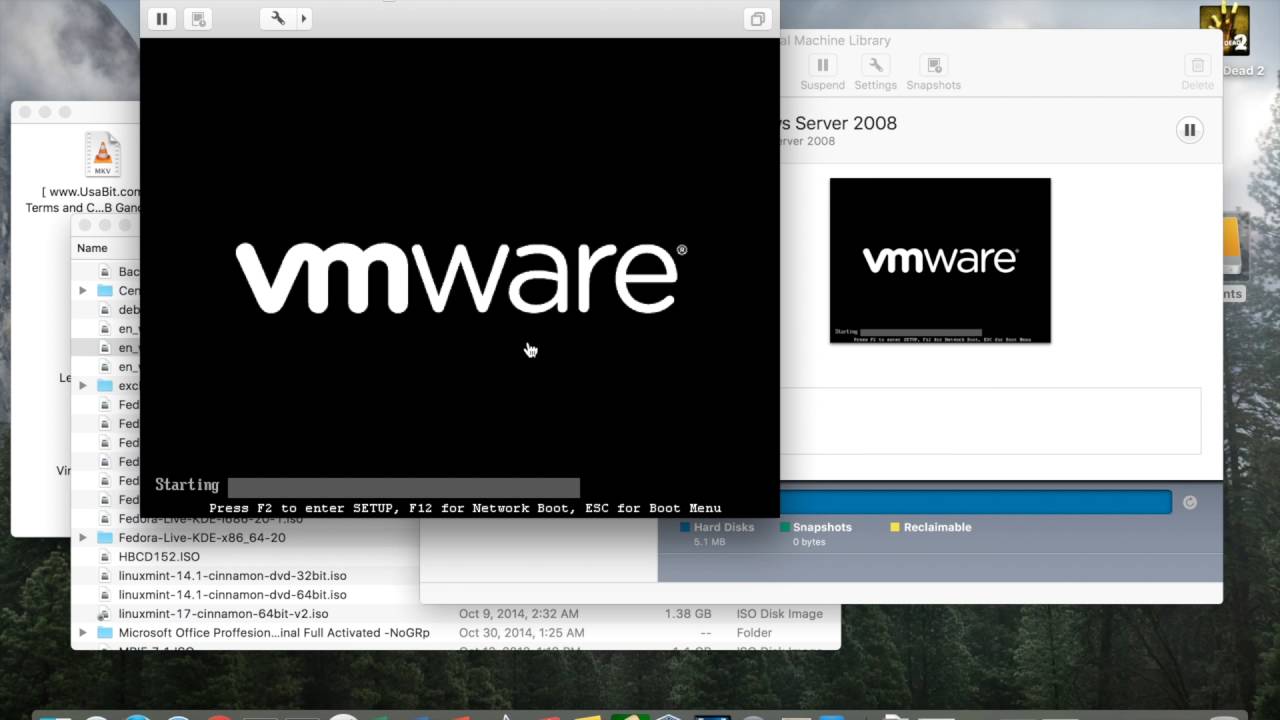Refresh disk usage with circular arrow icon
Screen dimensions: 1280x720
coord(1190,502)
